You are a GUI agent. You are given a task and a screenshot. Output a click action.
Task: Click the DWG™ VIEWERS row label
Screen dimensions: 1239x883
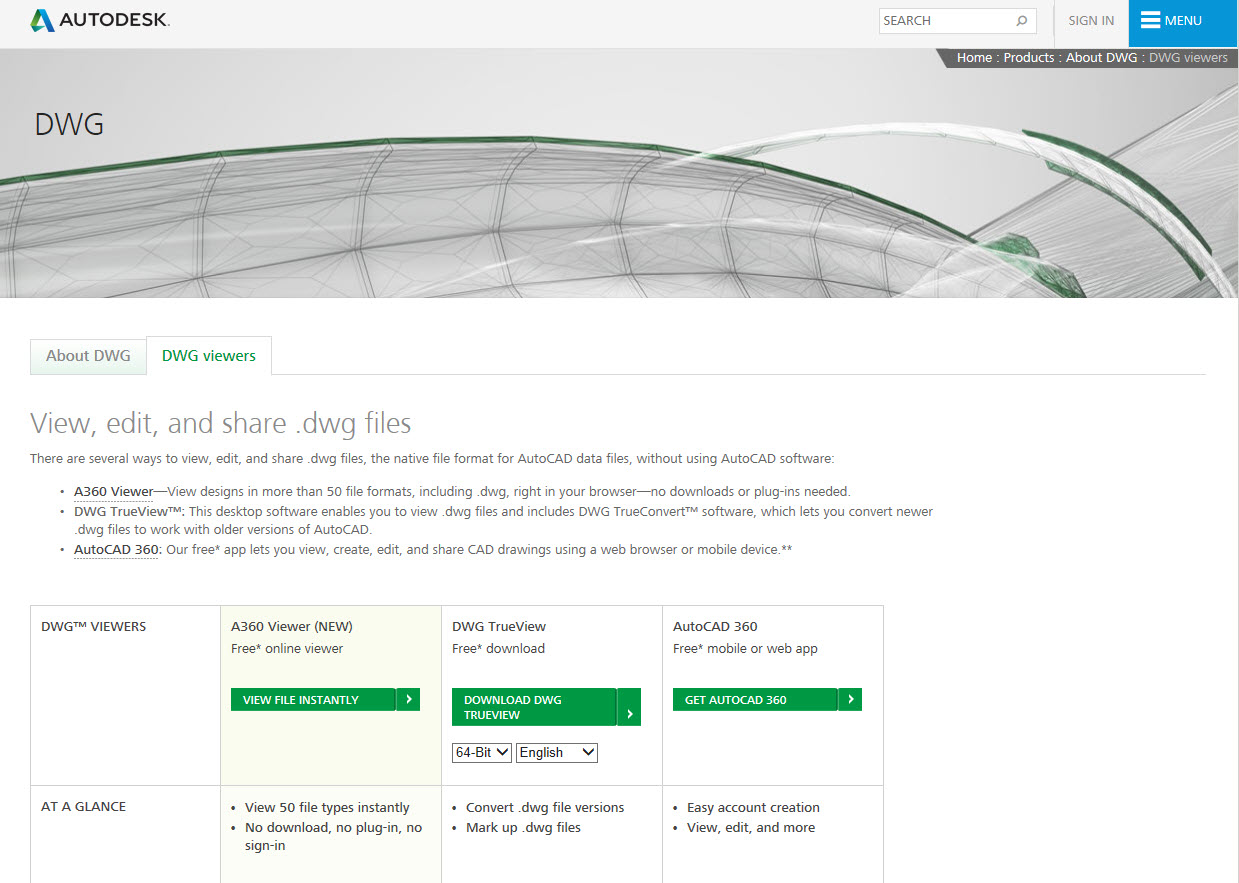(x=94, y=626)
